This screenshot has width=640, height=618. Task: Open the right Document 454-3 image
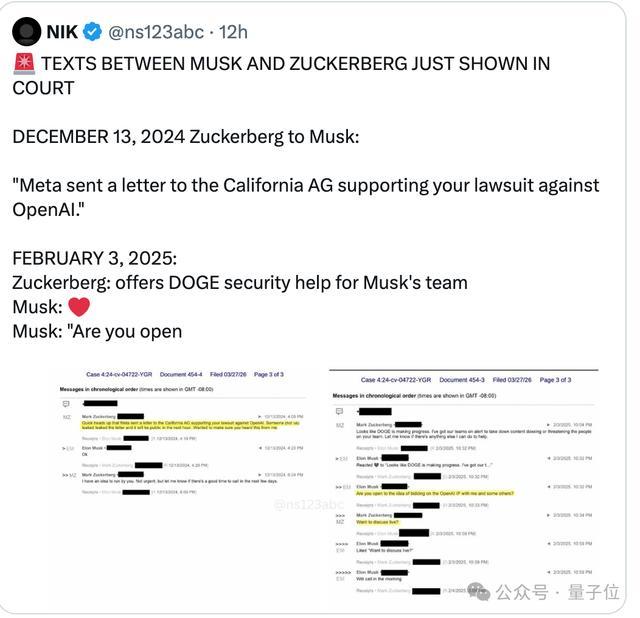pos(464,483)
